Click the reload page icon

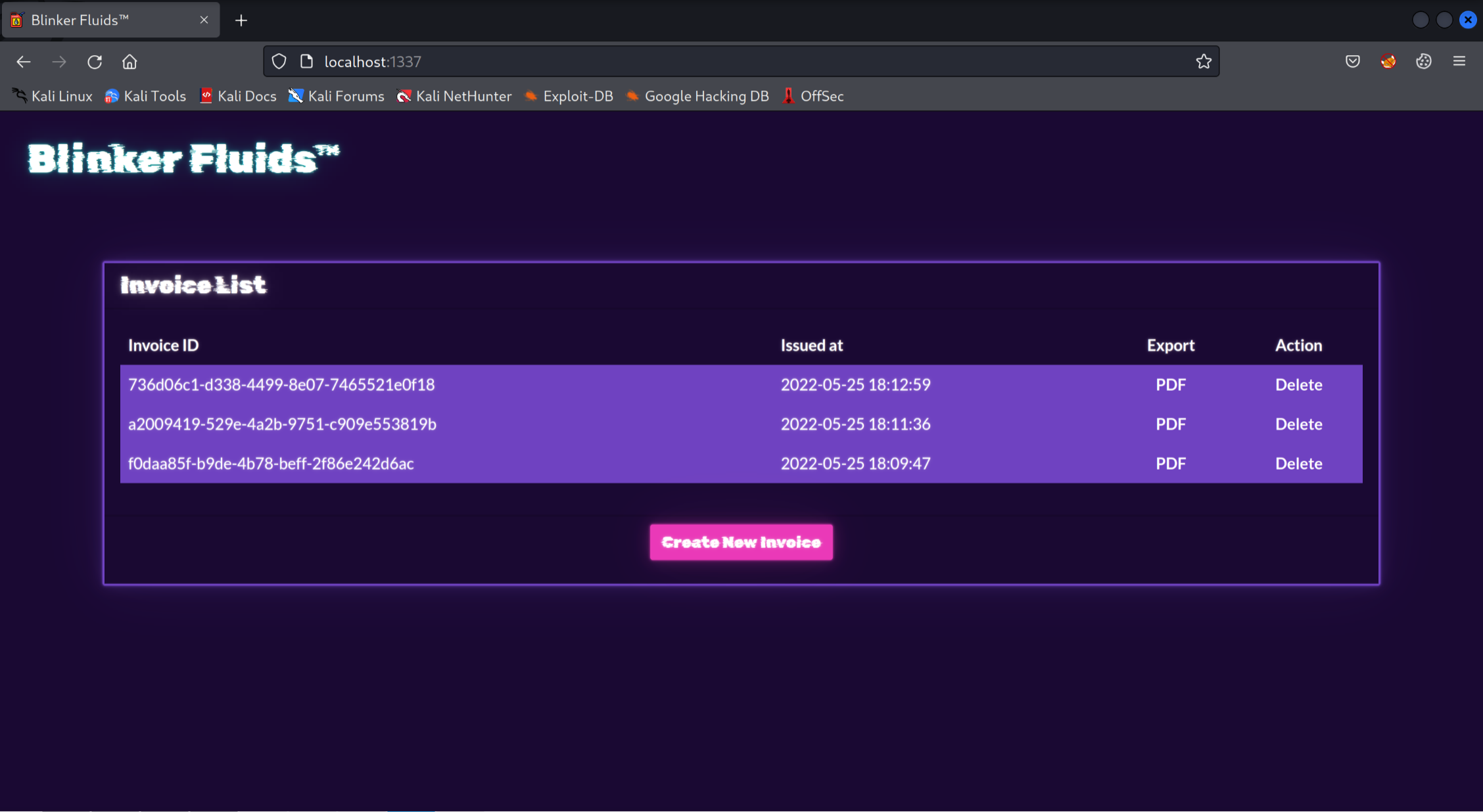(x=95, y=61)
